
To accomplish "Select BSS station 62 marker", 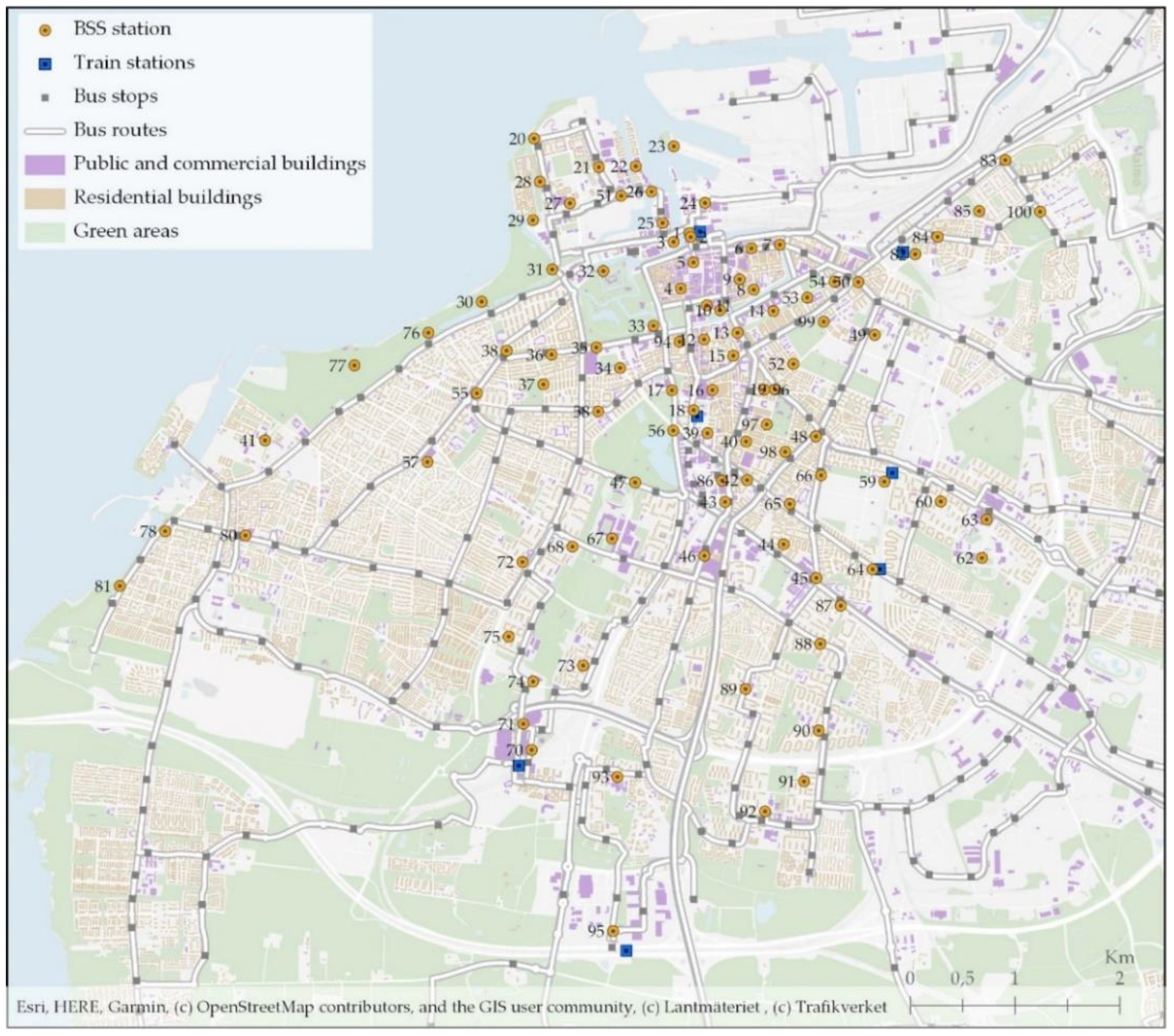I will tap(982, 558).
